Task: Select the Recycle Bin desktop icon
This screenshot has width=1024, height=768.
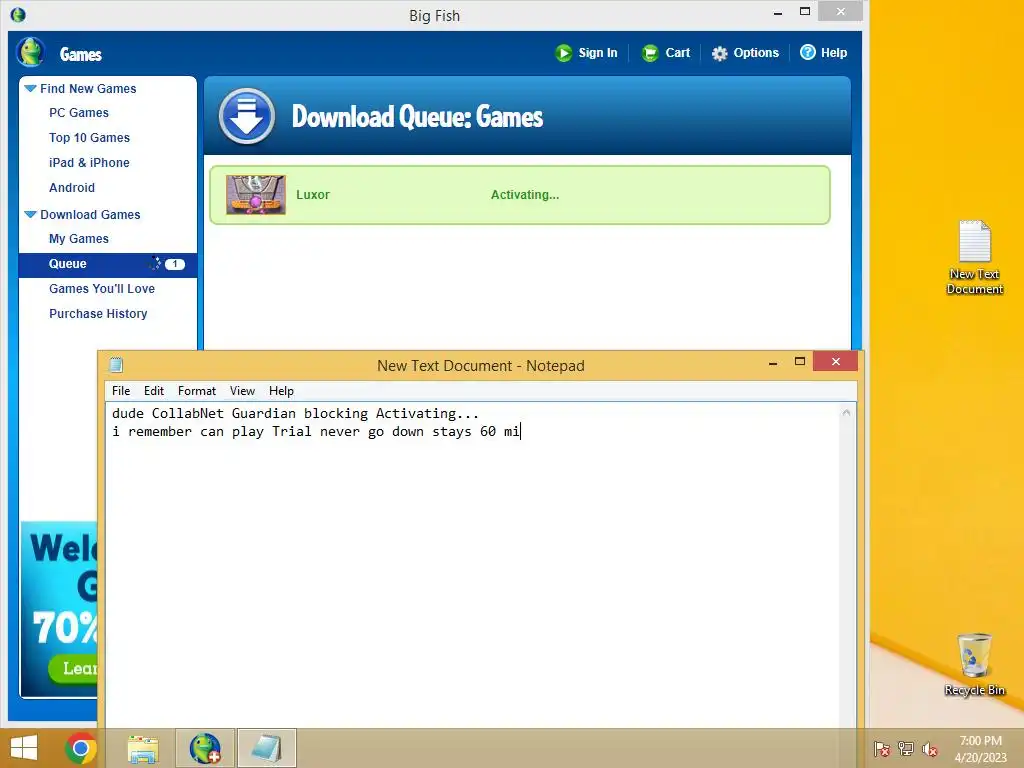Action: (974, 664)
